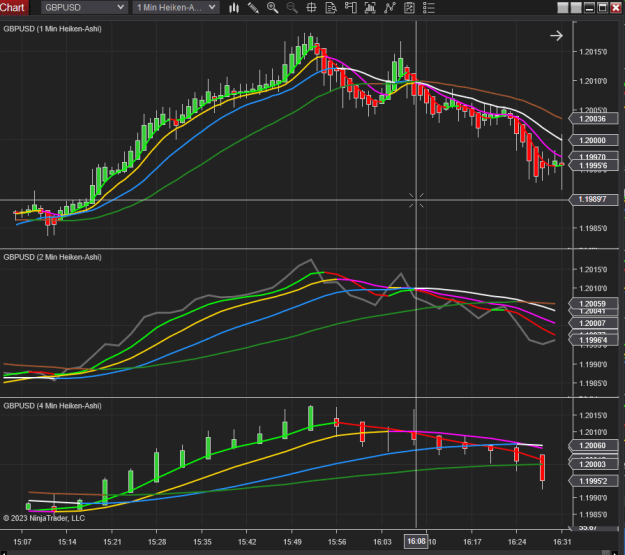Toggle the second window link button
Viewport: 625px width, 555px height.
coord(576,8)
